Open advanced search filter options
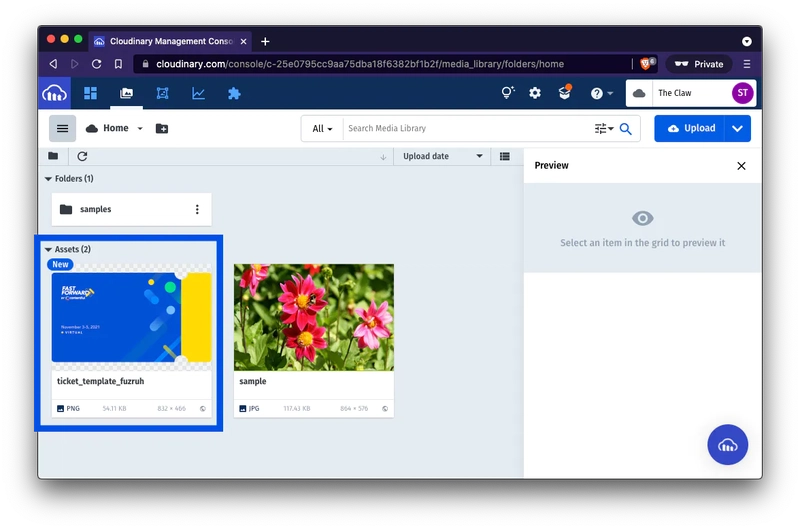 pyautogui.click(x=604, y=129)
